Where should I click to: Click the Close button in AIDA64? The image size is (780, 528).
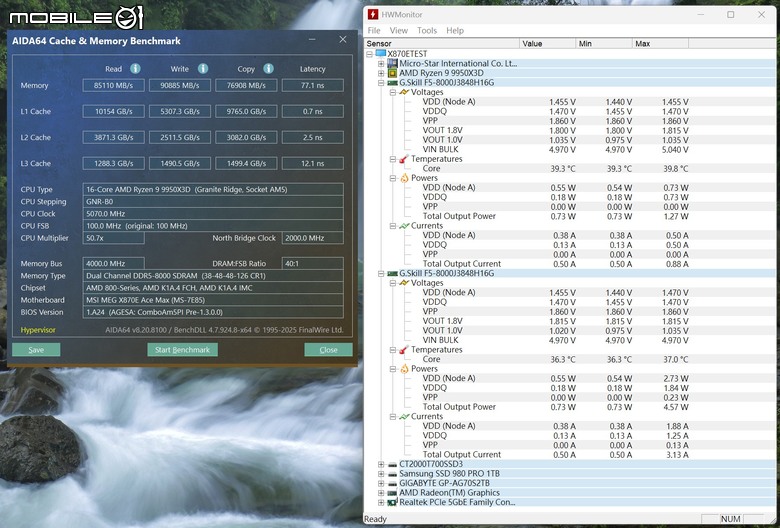tap(328, 349)
